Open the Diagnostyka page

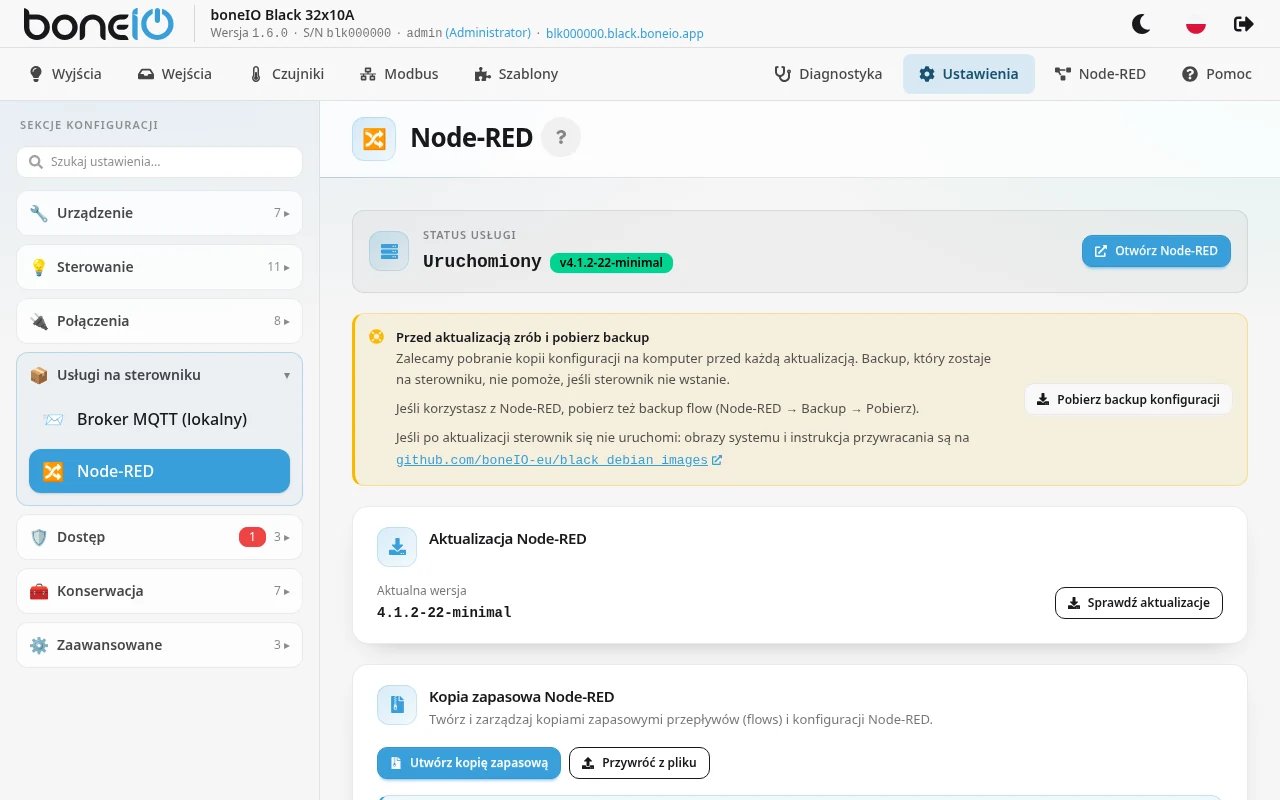click(x=828, y=74)
